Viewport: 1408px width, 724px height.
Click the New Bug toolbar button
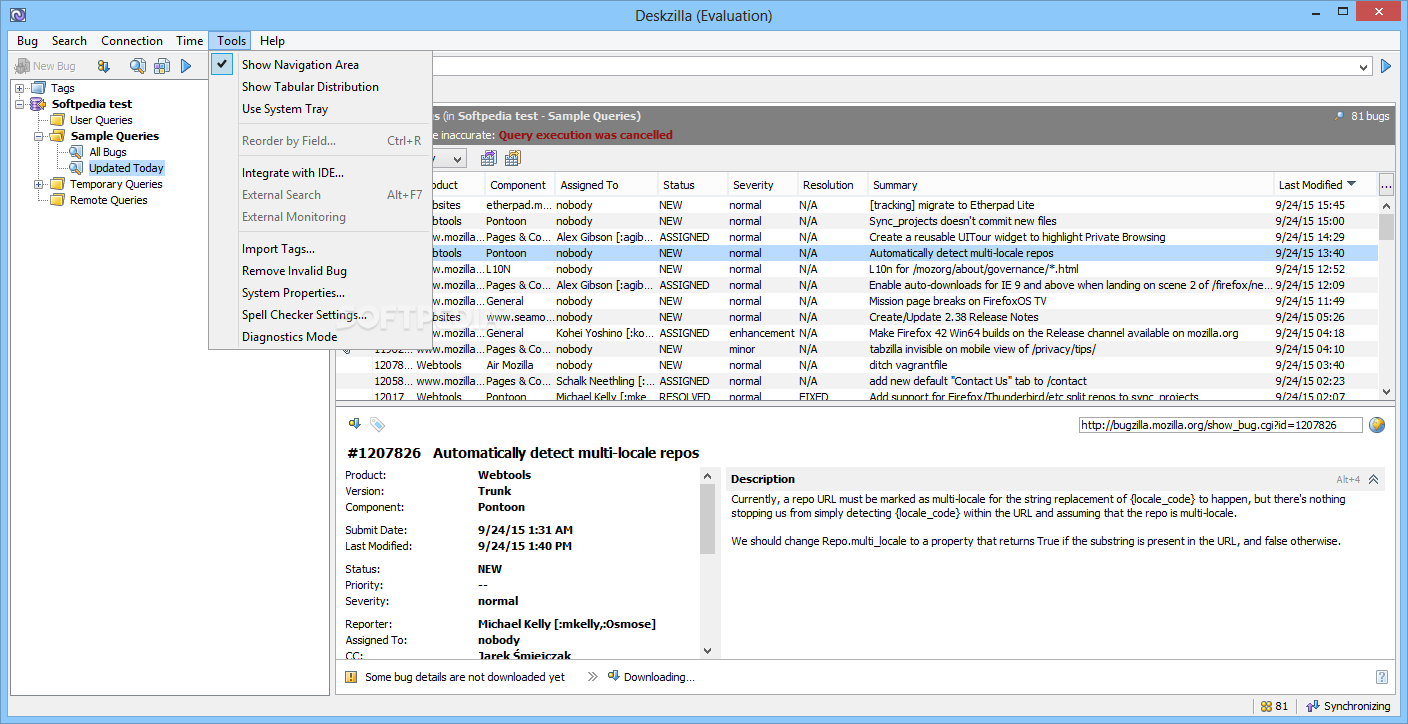[46, 66]
